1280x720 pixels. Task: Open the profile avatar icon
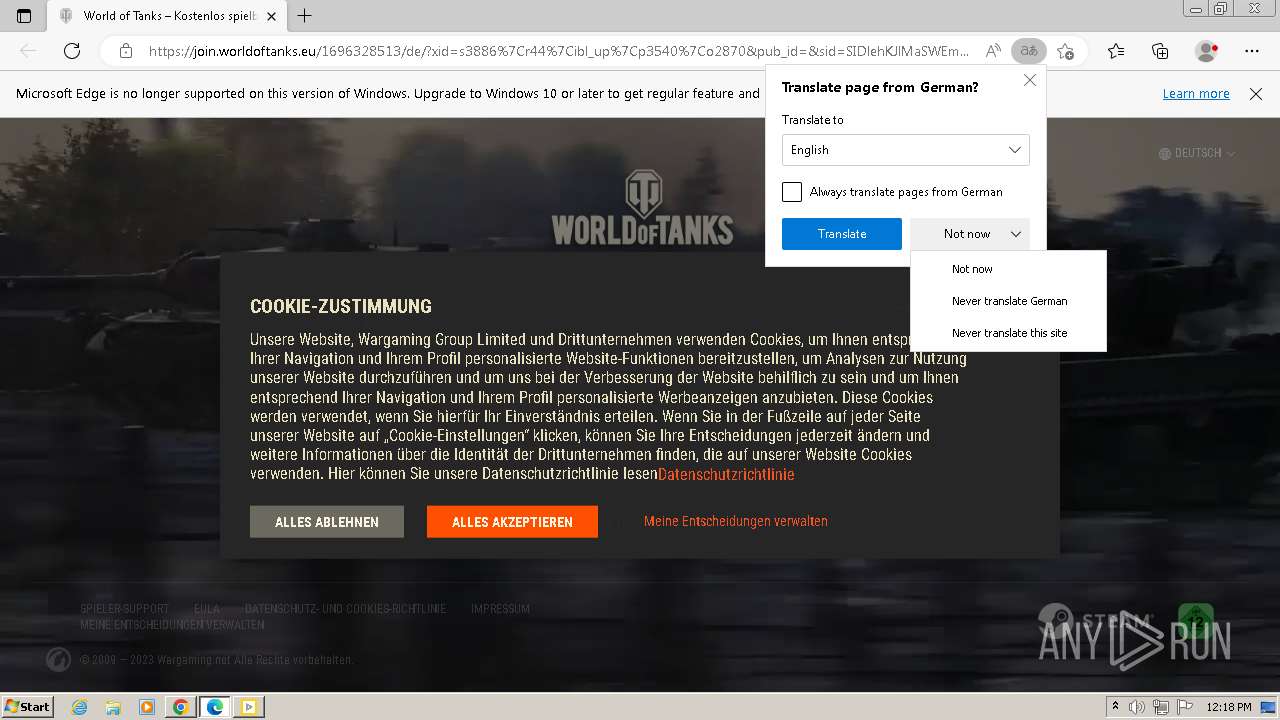(x=1206, y=51)
